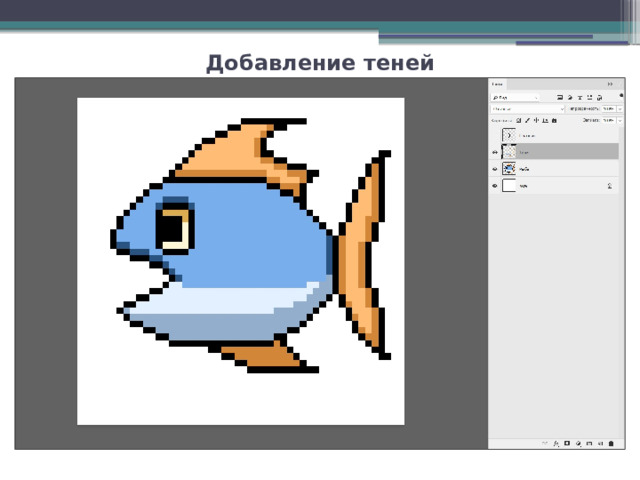Select the Layers panel tab
This screenshot has width=640, height=480.
coord(497,84)
